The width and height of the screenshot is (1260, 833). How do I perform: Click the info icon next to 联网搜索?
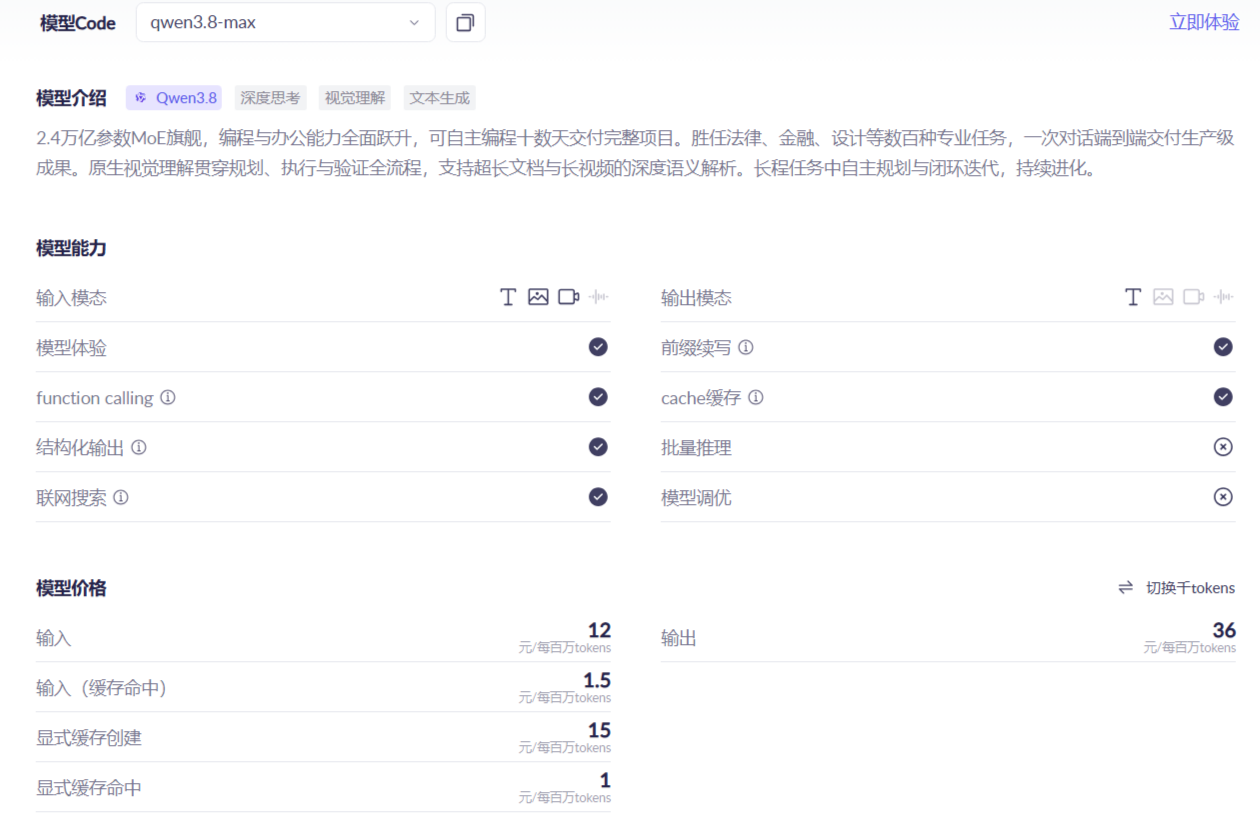coord(121,497)
